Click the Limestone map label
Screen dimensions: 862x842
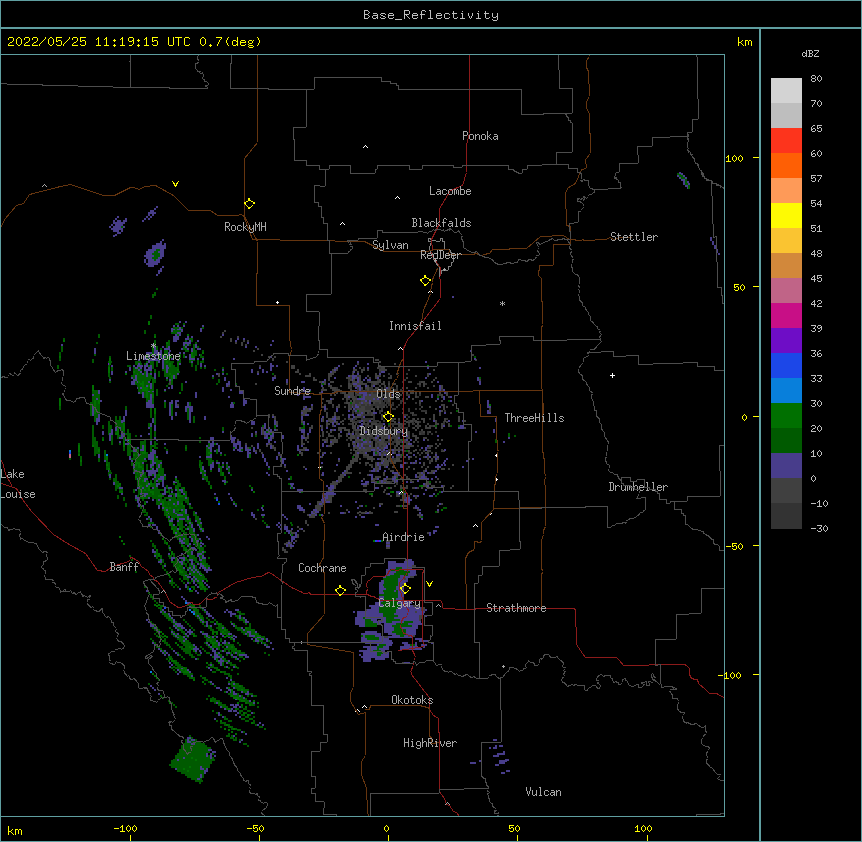(x=153, y=356)
